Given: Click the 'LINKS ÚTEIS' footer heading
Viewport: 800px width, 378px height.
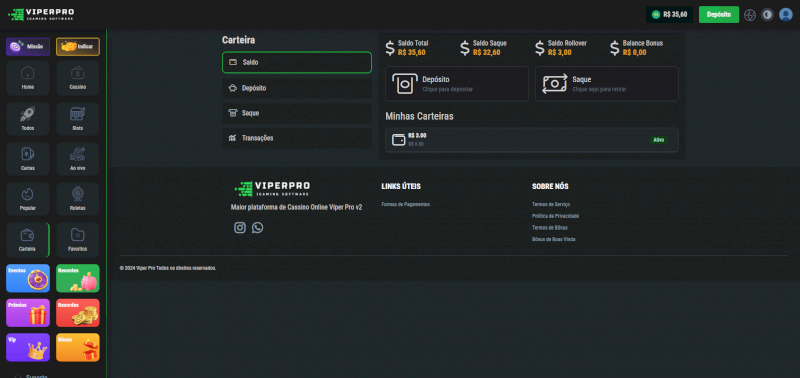Looking at the screenshot, I should (x=401, y=186).
